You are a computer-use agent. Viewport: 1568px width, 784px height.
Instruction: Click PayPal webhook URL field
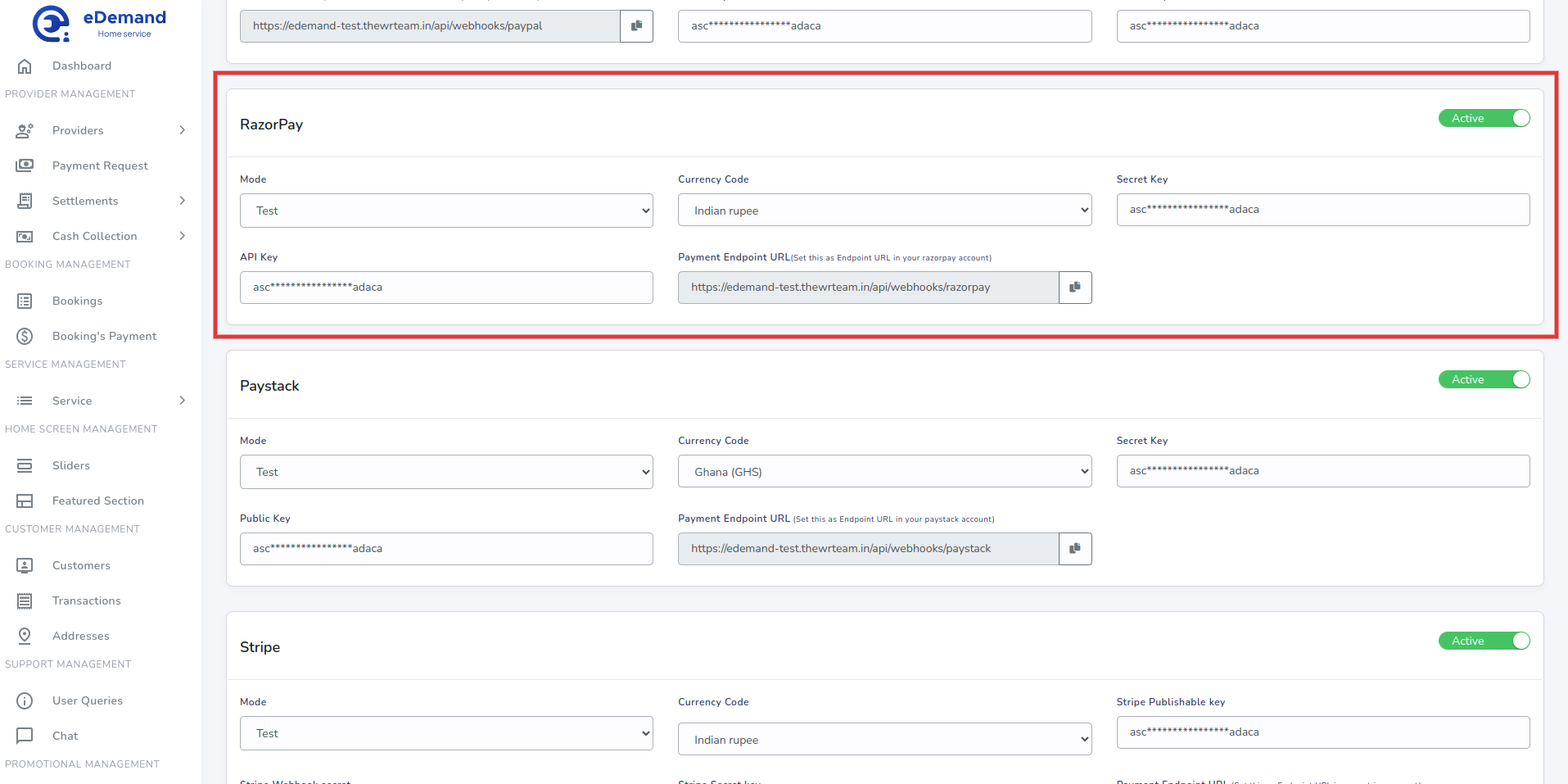pos(430,26)
